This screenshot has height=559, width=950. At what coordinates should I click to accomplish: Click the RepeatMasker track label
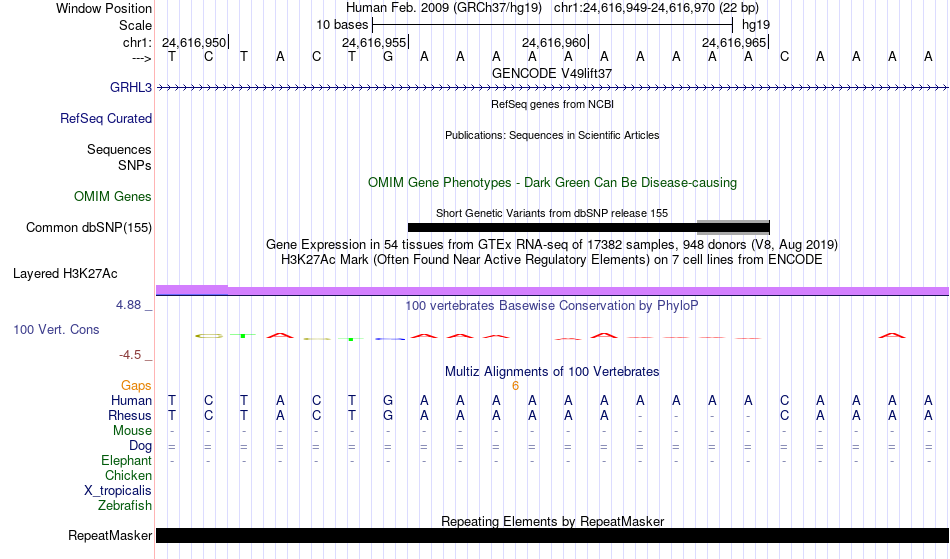(110, 535)
